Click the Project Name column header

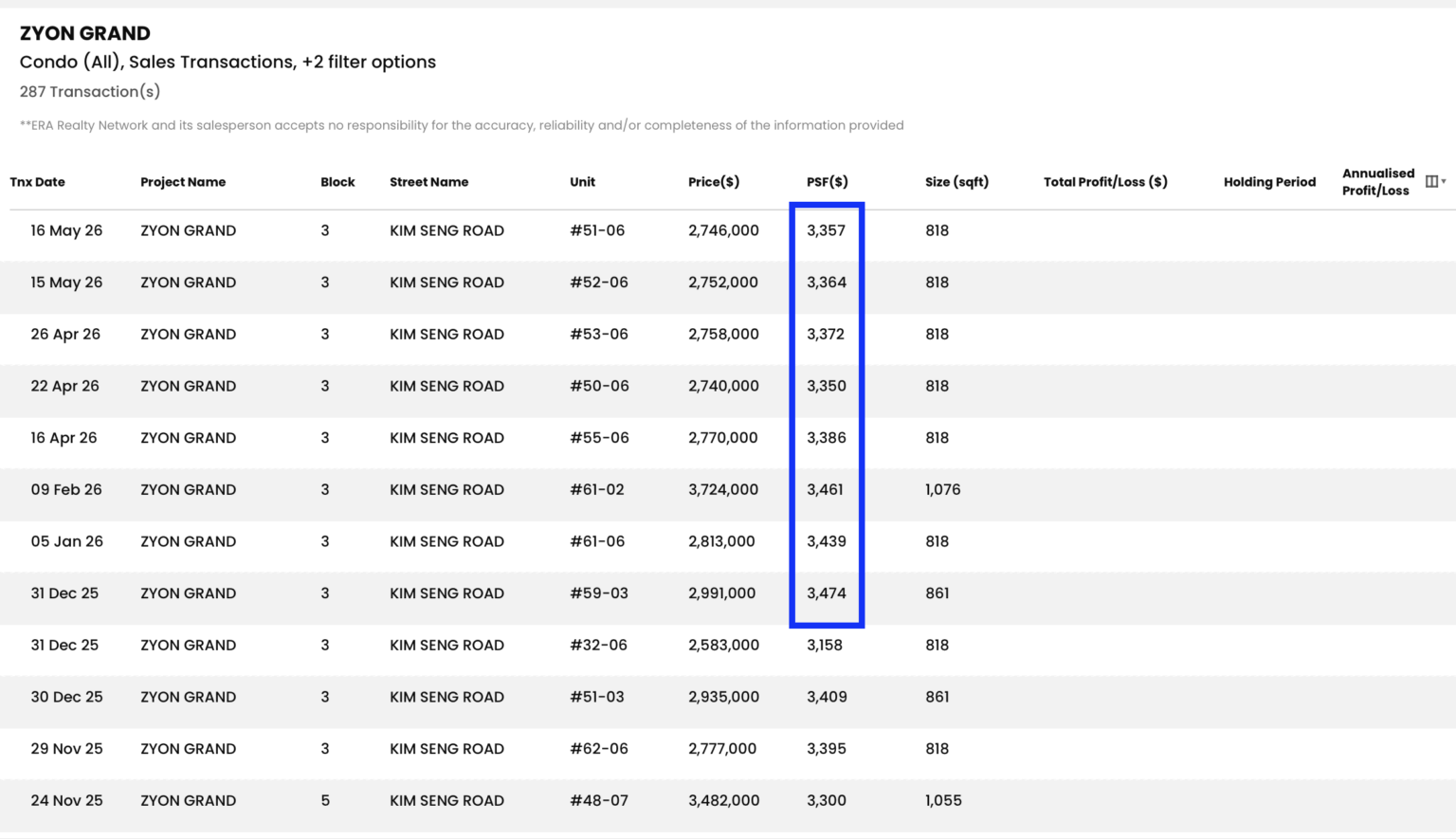pos(183,182)
